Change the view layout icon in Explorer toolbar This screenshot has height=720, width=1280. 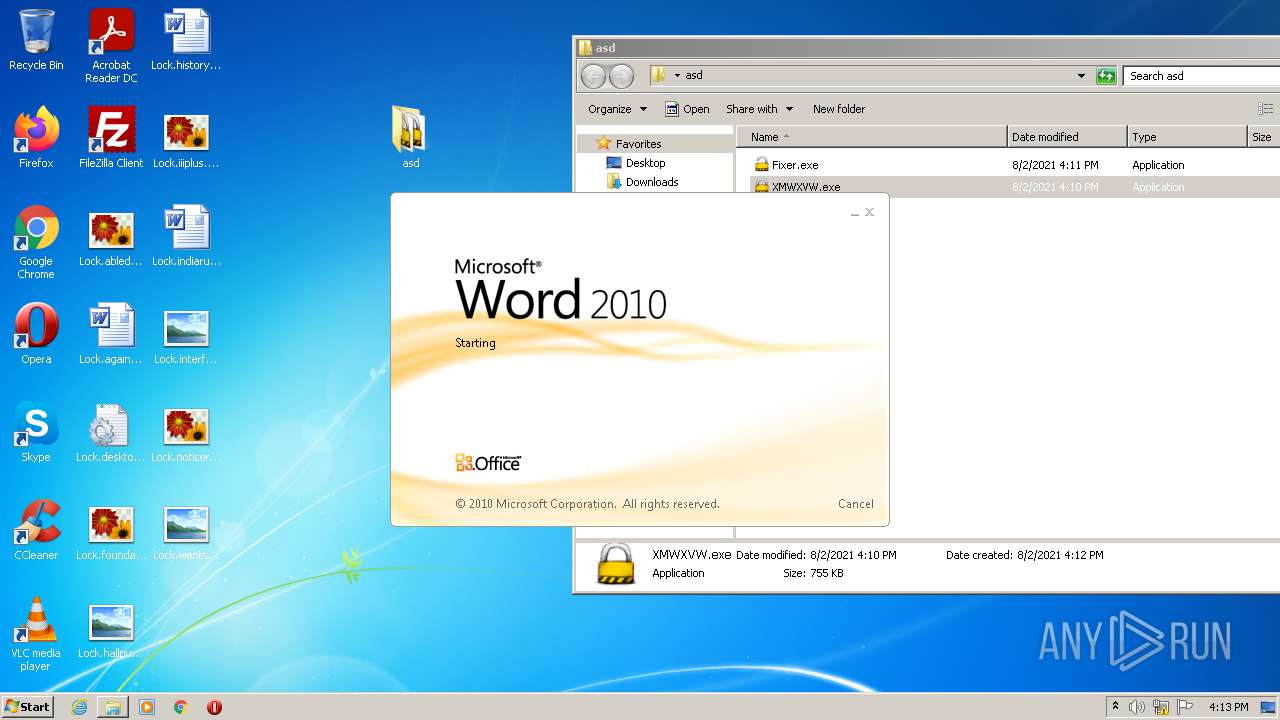click(x=1265, y=109)
